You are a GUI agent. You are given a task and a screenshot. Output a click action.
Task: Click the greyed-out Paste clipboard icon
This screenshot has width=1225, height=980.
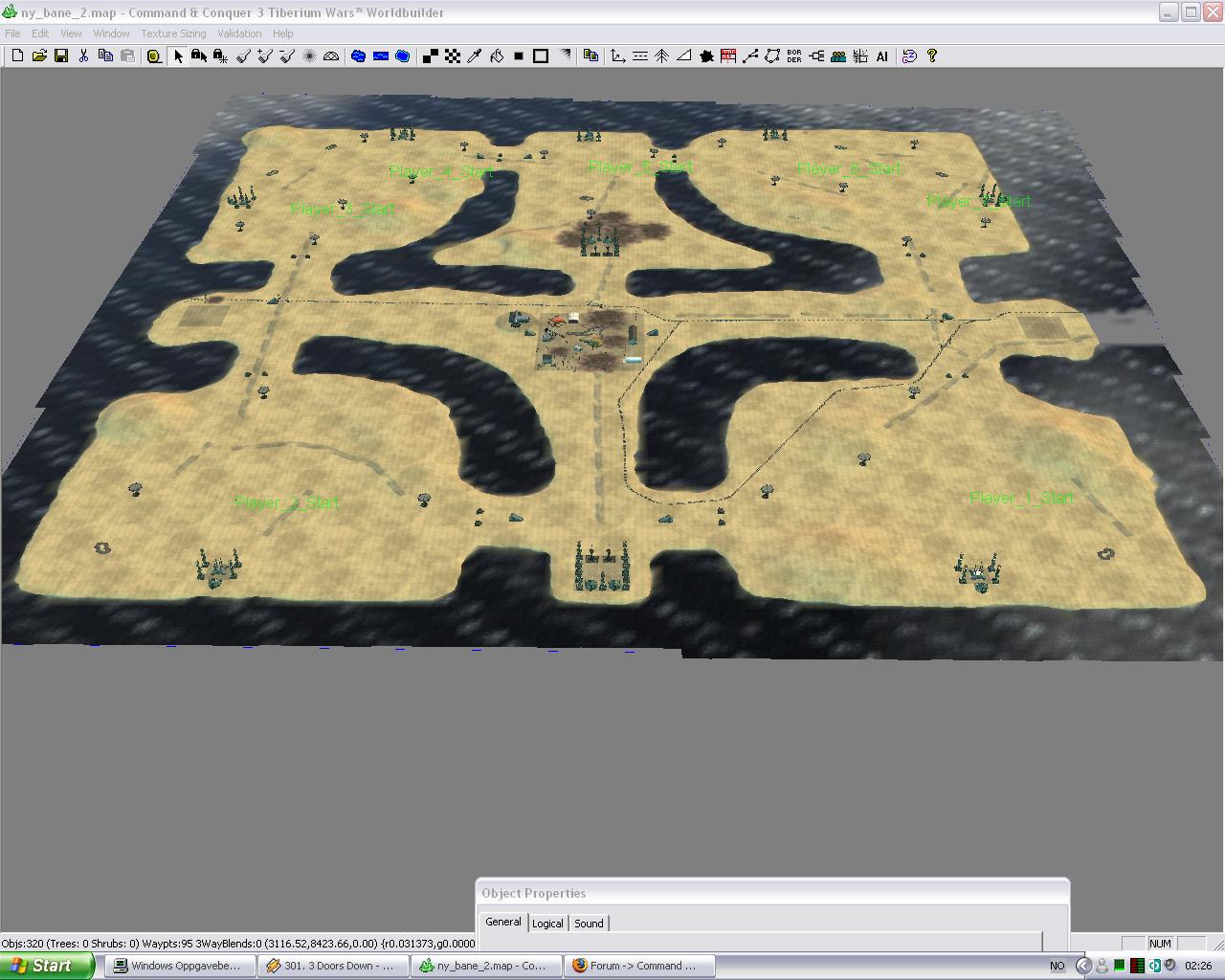tap(127, 56)
